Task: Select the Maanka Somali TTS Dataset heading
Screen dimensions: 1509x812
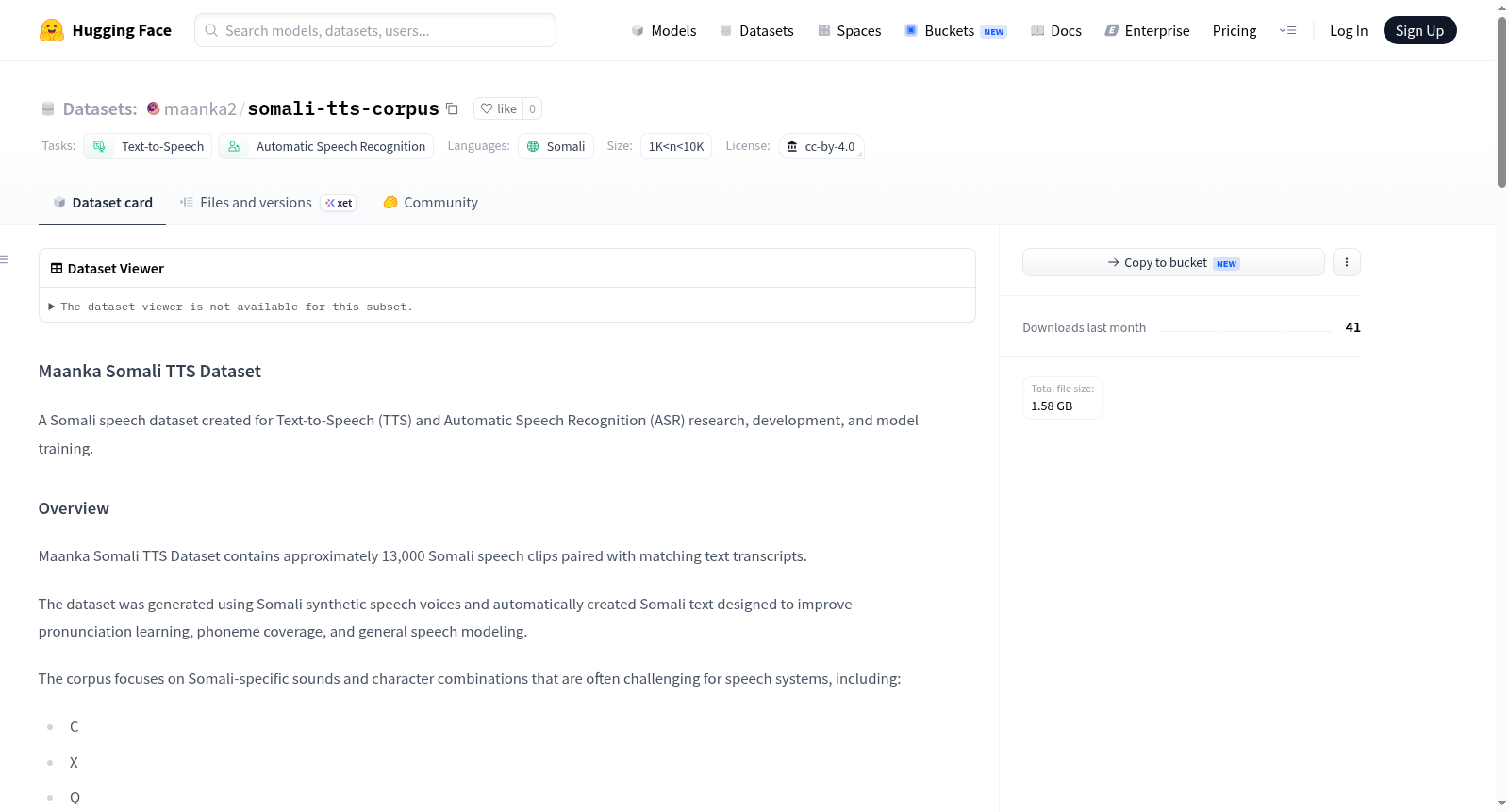Action: [150, 372]
